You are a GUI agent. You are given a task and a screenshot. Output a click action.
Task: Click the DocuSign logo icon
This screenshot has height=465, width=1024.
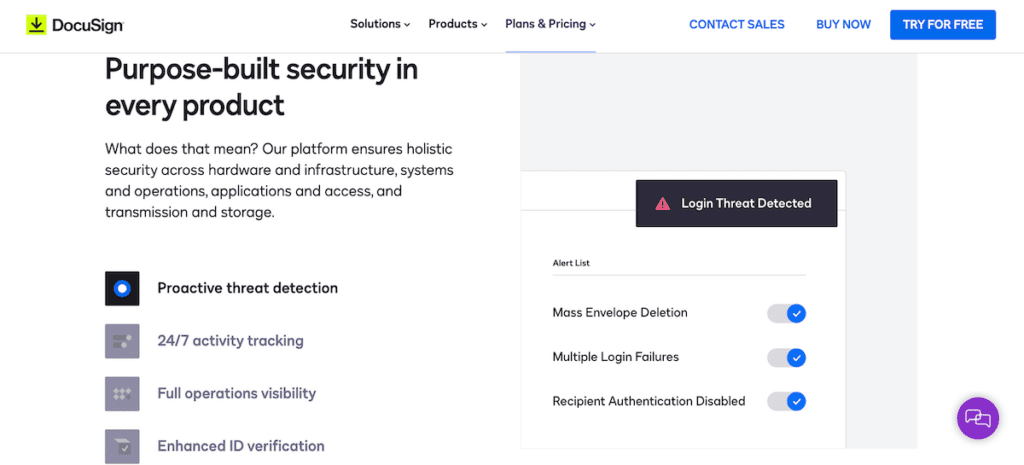coord(37,25)
